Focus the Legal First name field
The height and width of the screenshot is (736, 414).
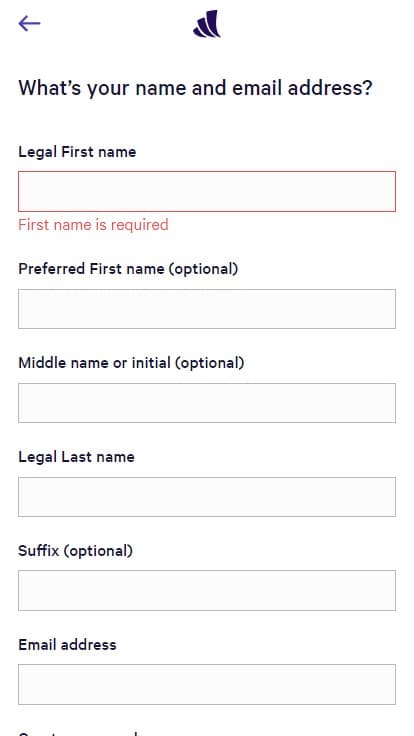207,192
